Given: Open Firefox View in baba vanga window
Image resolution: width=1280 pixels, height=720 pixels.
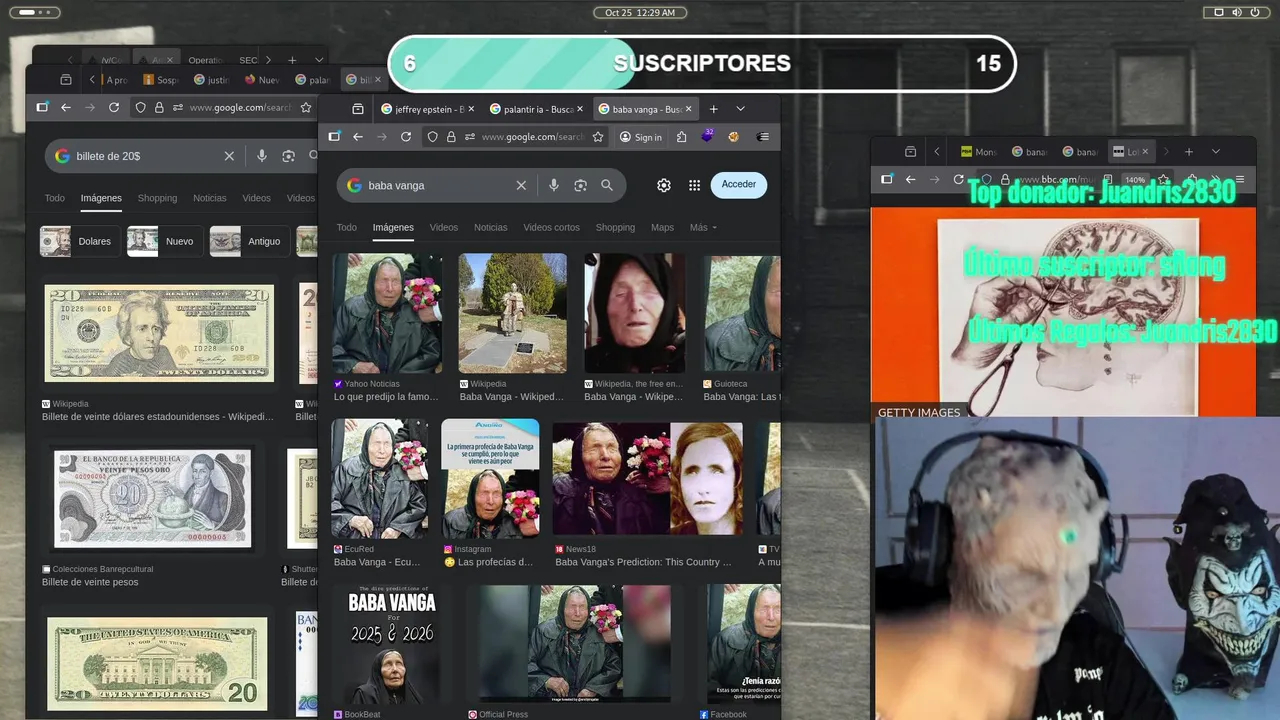Looking at the screenshot, I should coord(358,109).
